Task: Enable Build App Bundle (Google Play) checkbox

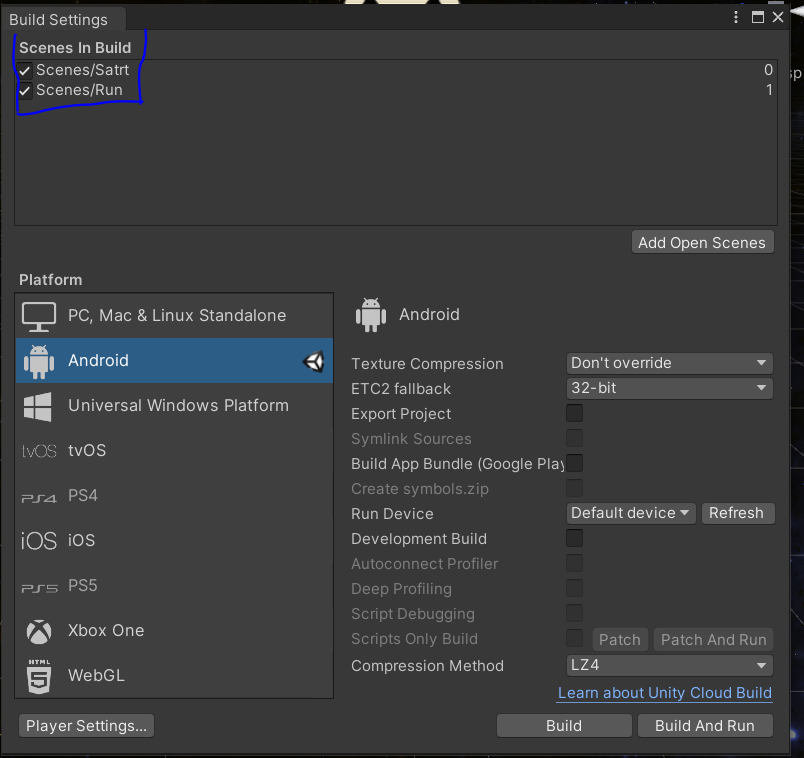Action: coord(574,463)
